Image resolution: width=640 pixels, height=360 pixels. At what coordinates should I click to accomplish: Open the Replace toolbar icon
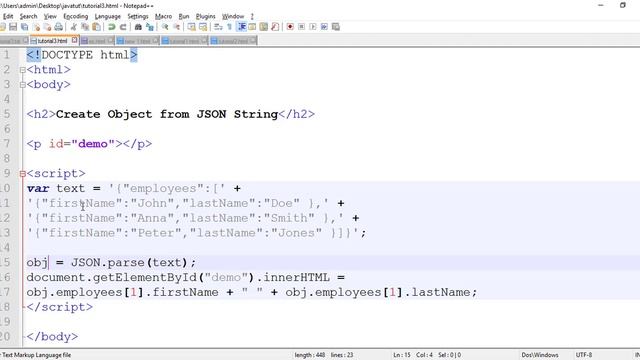[150, 27]
